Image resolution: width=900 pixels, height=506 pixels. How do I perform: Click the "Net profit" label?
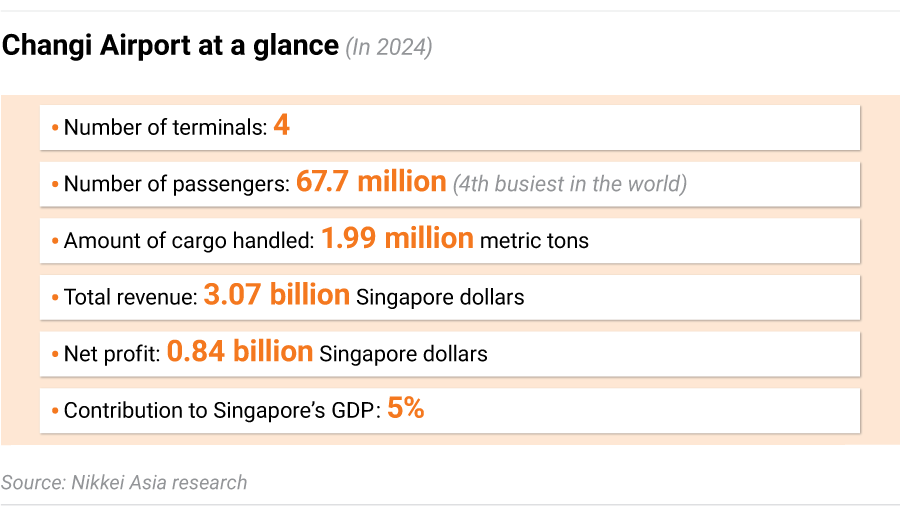(x=112, y=354)
